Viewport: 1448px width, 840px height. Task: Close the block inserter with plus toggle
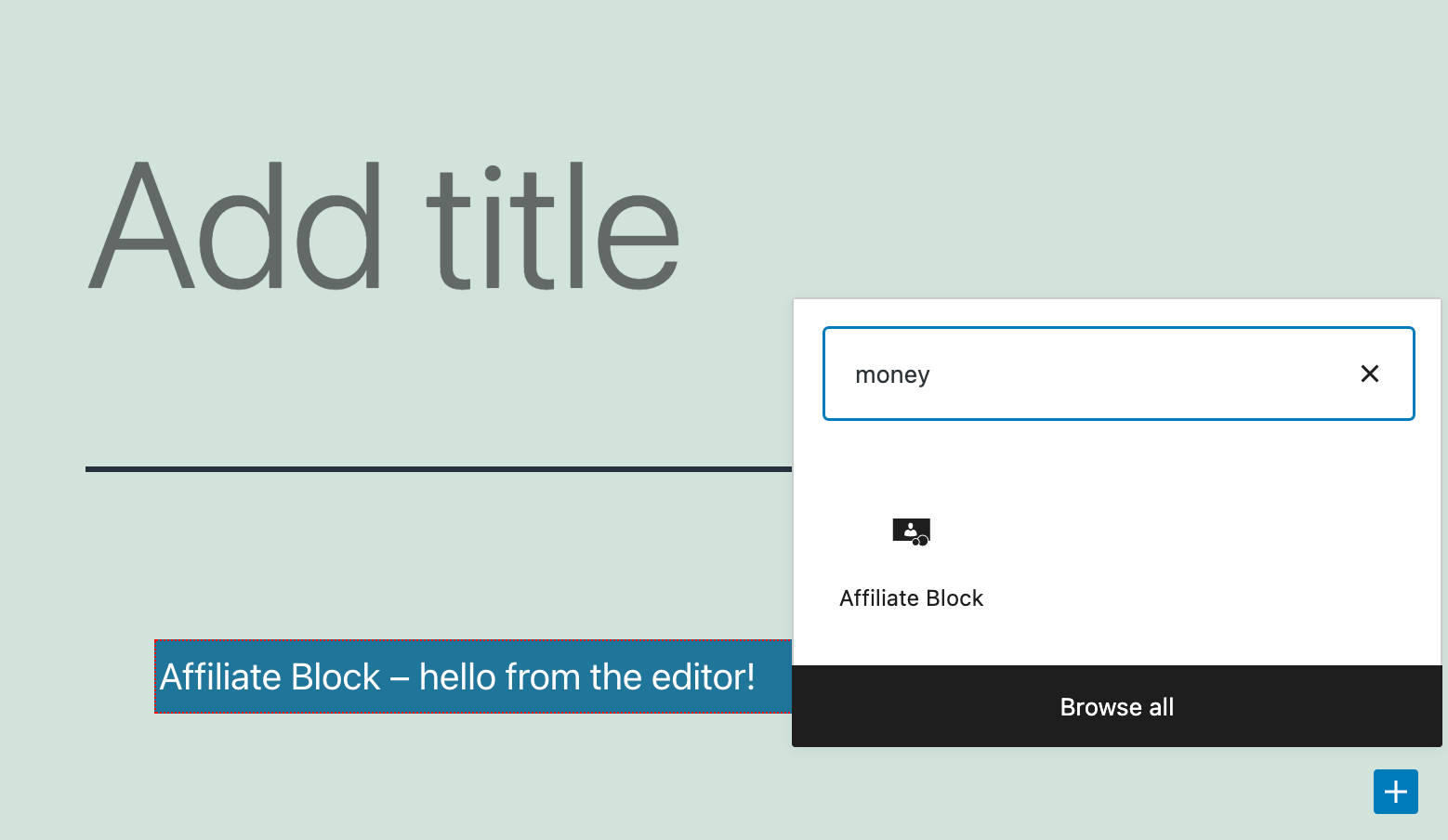click(1395, 792)
